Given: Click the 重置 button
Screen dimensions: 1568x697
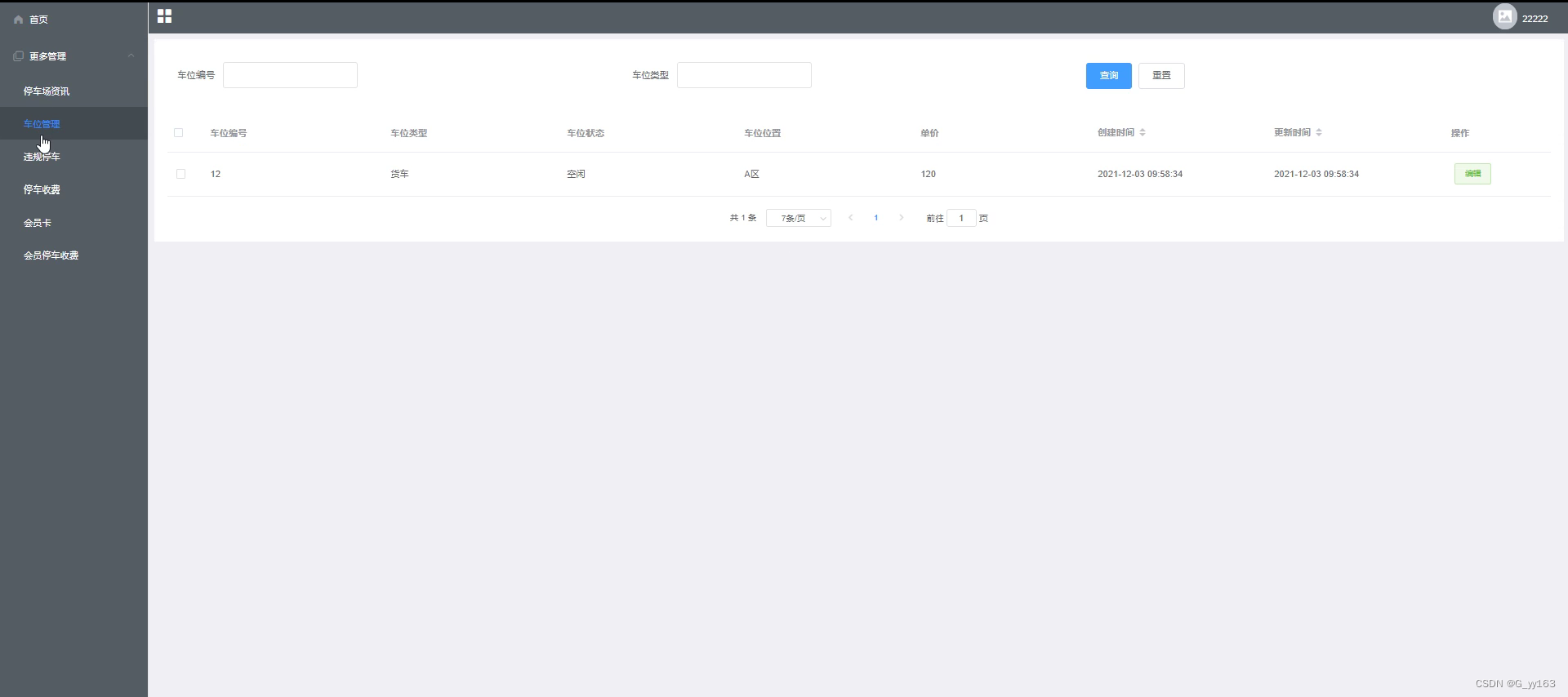Looking at the screenshot, I should 1161,76.
